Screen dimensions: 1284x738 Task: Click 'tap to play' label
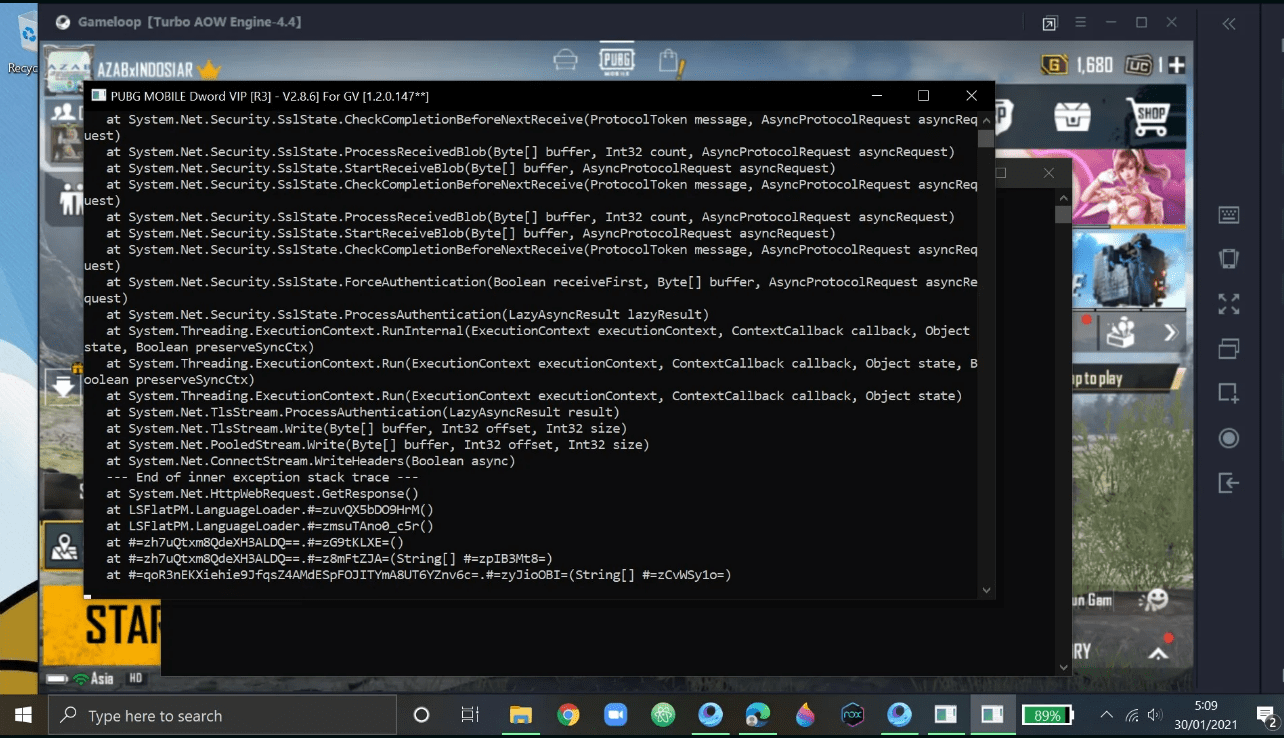[x=1097, y=379]
